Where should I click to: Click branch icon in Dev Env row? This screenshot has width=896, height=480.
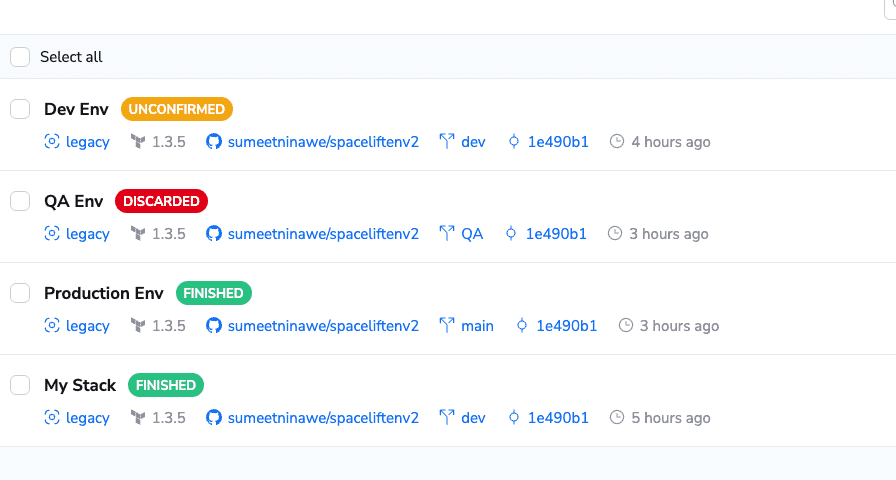[x=447, y=141]
